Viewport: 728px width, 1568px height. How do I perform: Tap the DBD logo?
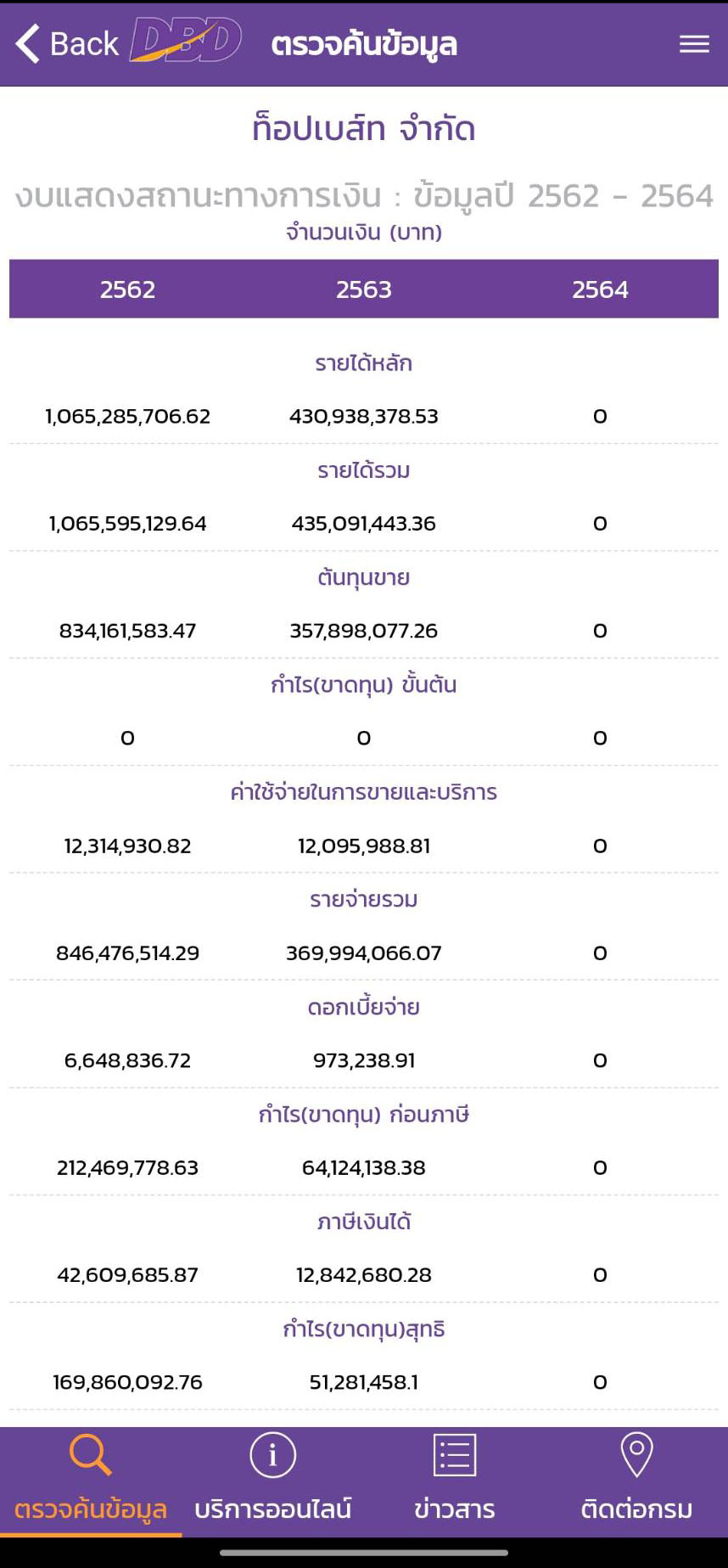point(186,41)
